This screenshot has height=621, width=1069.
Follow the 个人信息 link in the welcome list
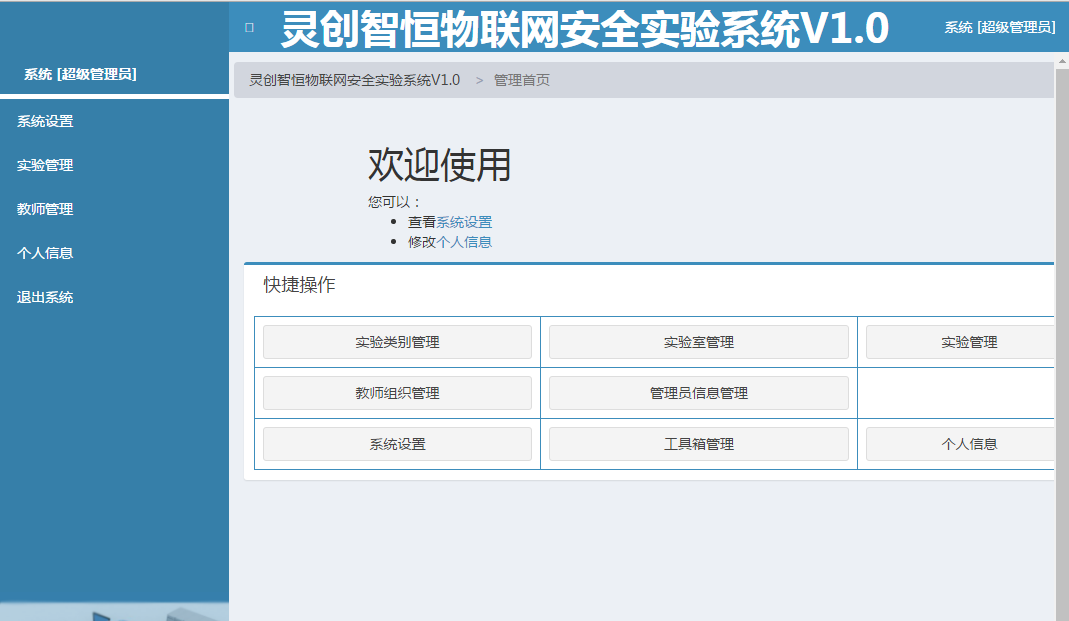464,242
